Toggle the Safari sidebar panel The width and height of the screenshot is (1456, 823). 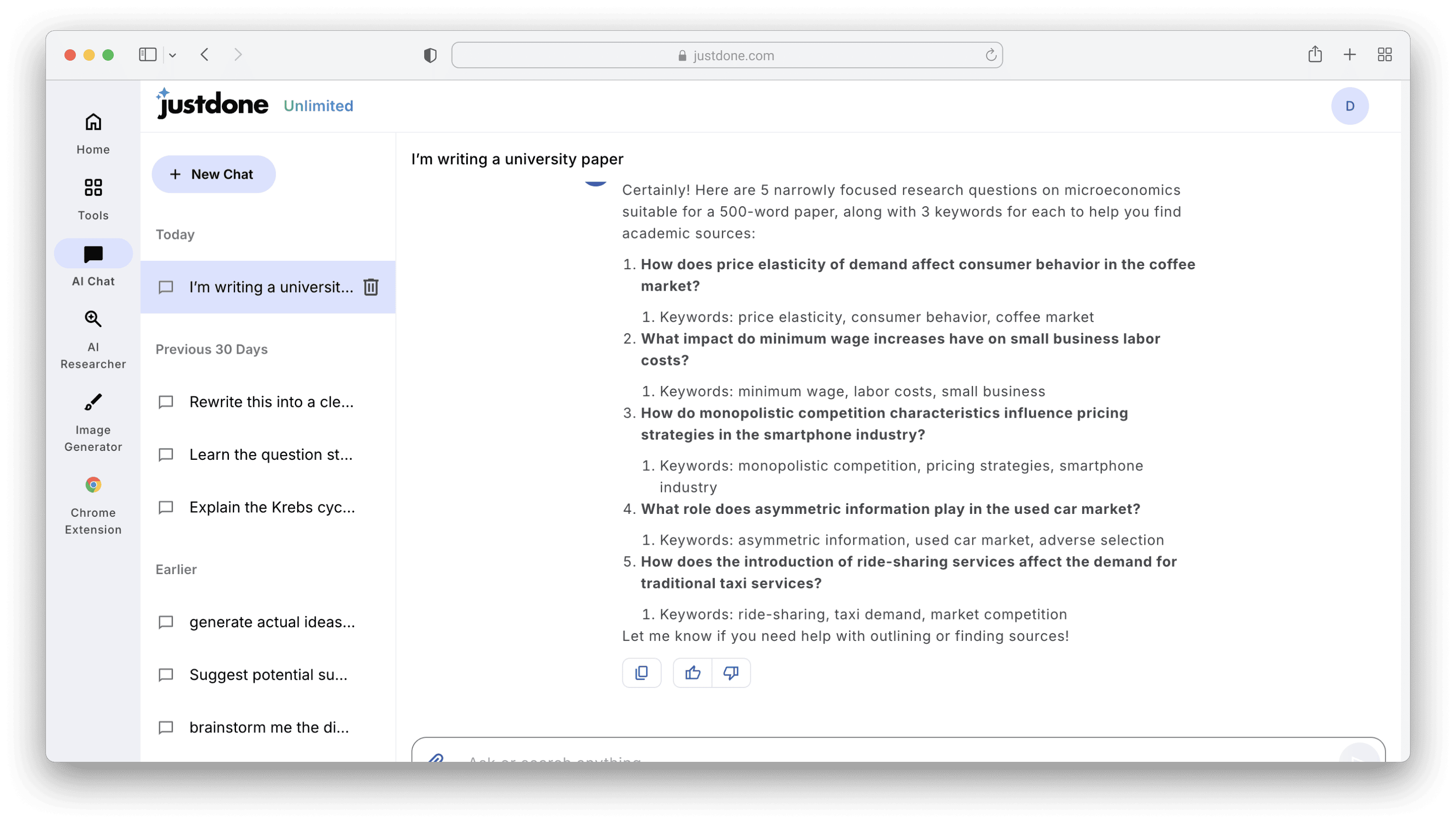point(147,55)
